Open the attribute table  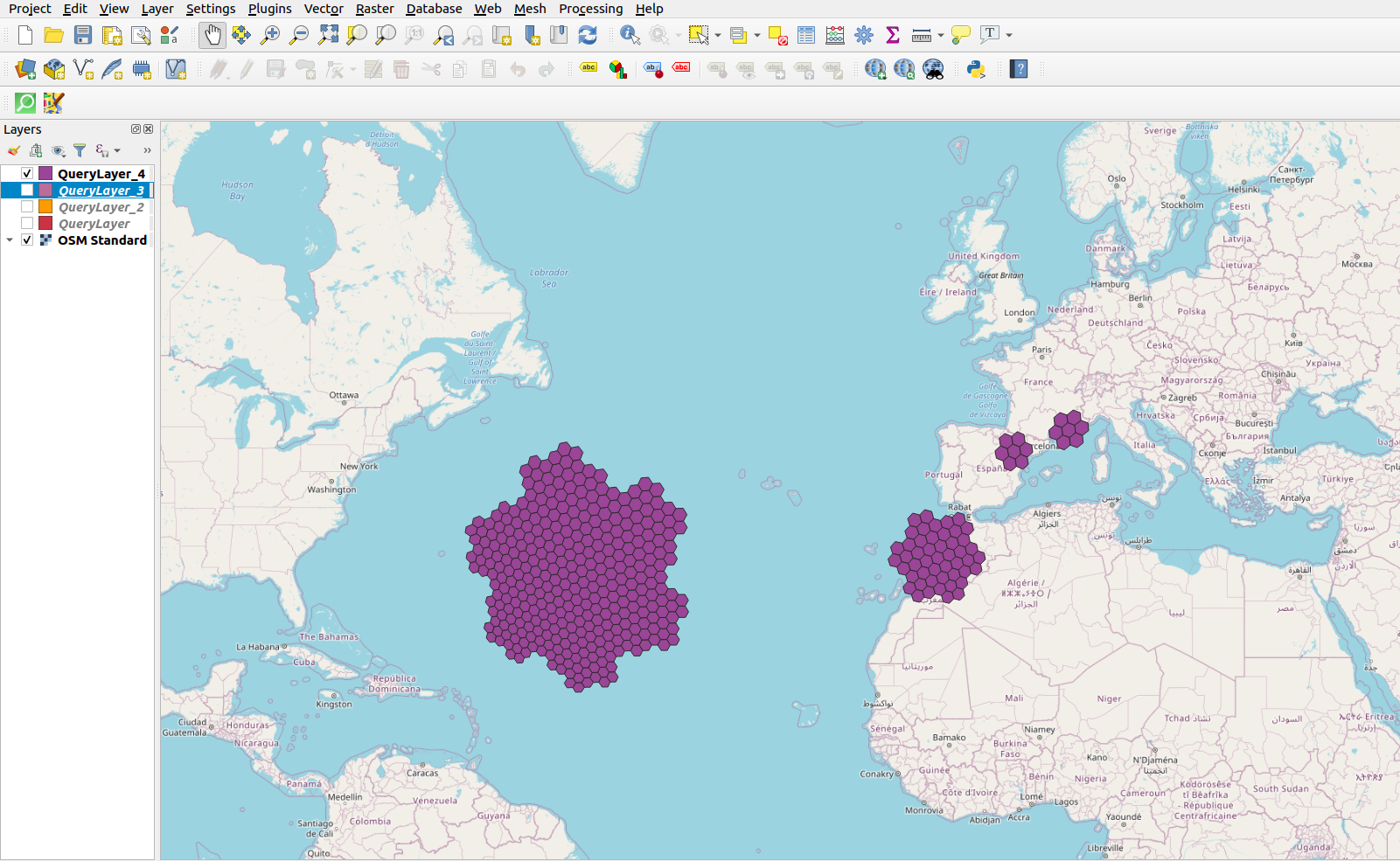tap(806, 35)
